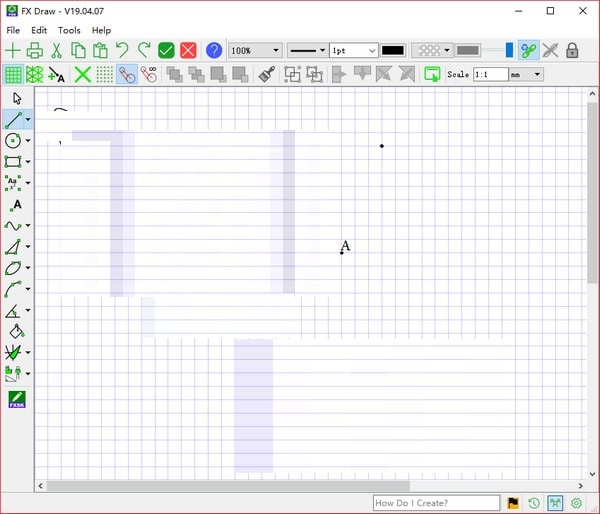
Task: Open the blue question mark help
Action: click(214, 51)
